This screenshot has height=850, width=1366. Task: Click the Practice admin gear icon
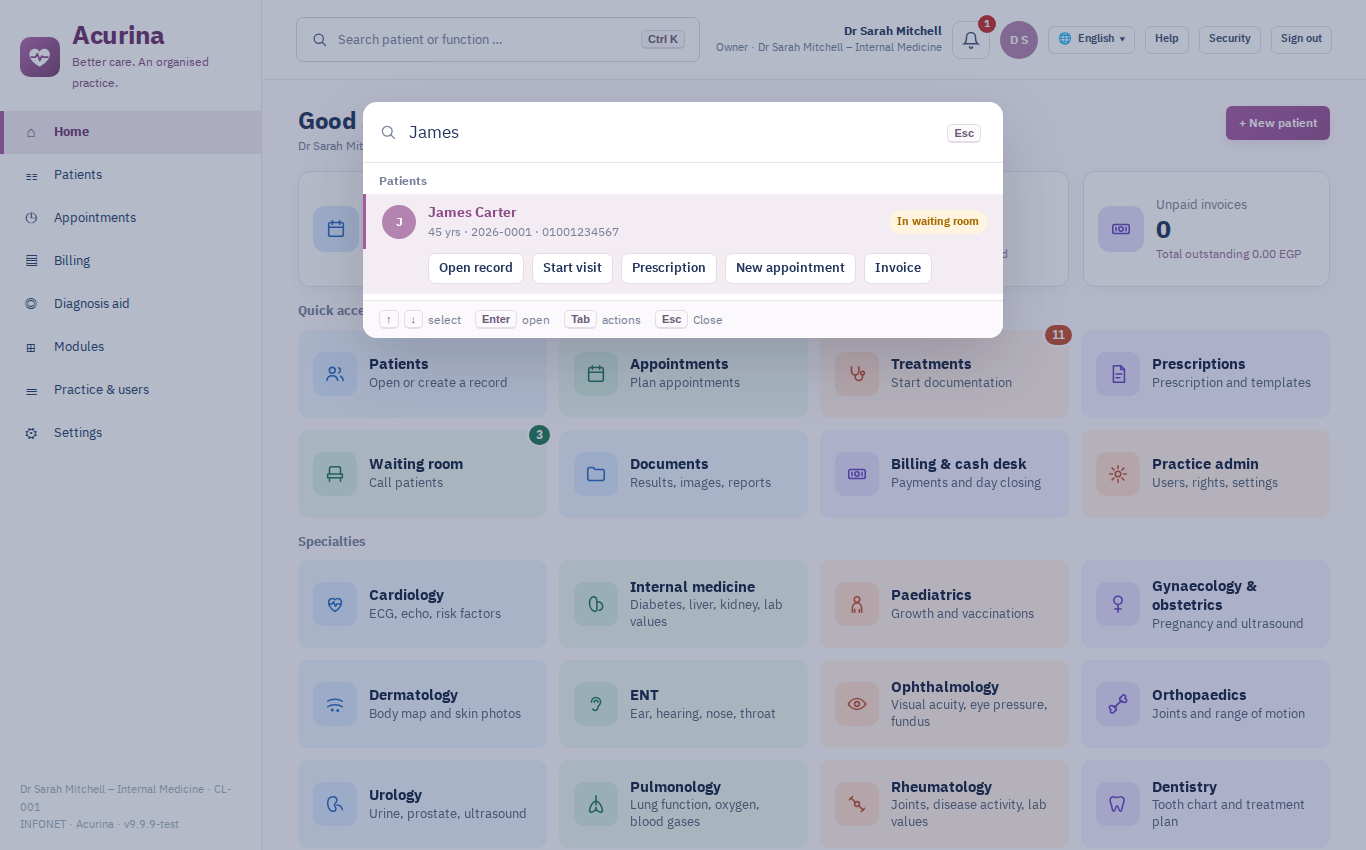pyautogui.click(x=1118, y=474)
